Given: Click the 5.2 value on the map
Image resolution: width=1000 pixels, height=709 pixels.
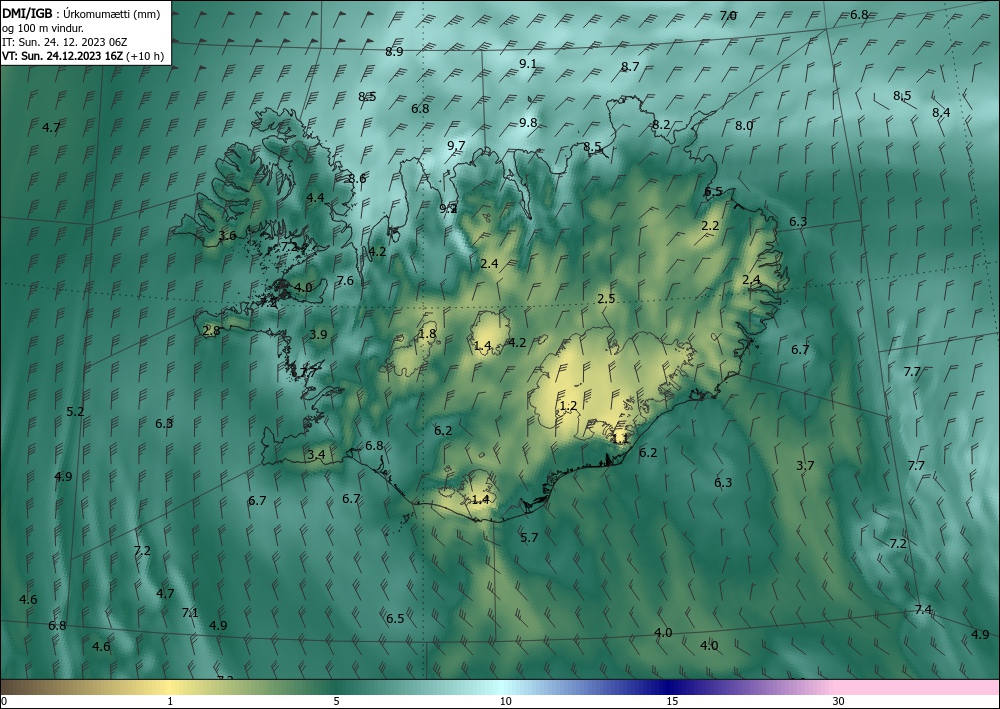Looking at the screenshot, I should pos(75,412).
